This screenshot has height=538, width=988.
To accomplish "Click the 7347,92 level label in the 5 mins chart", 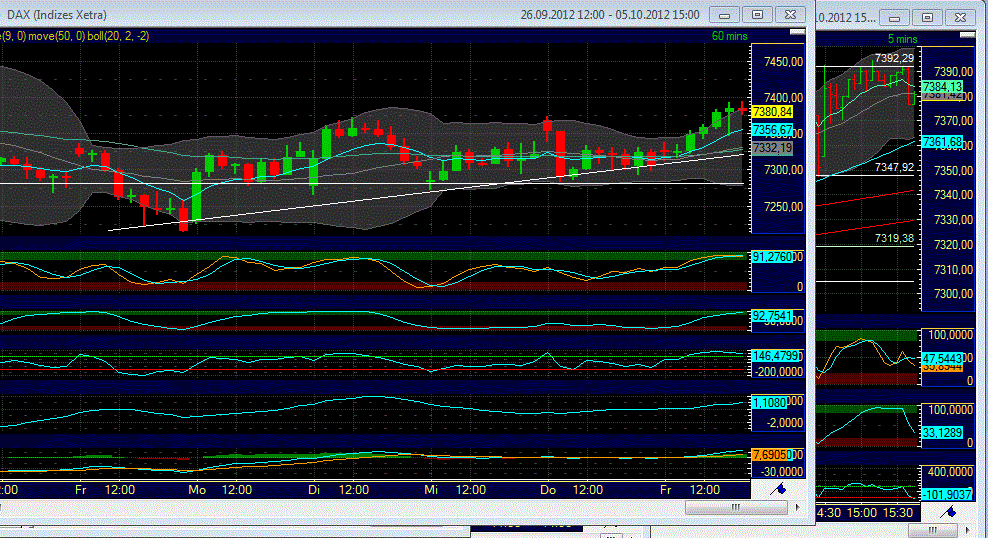I will (894, 168).
